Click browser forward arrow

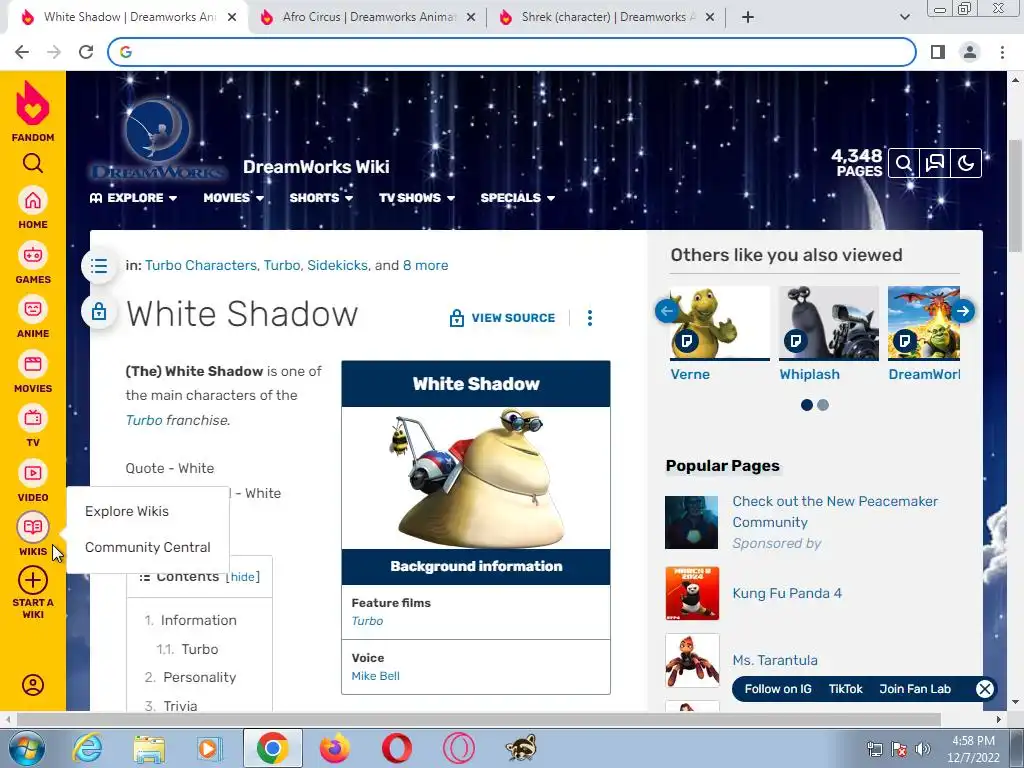tap(54, 52)
